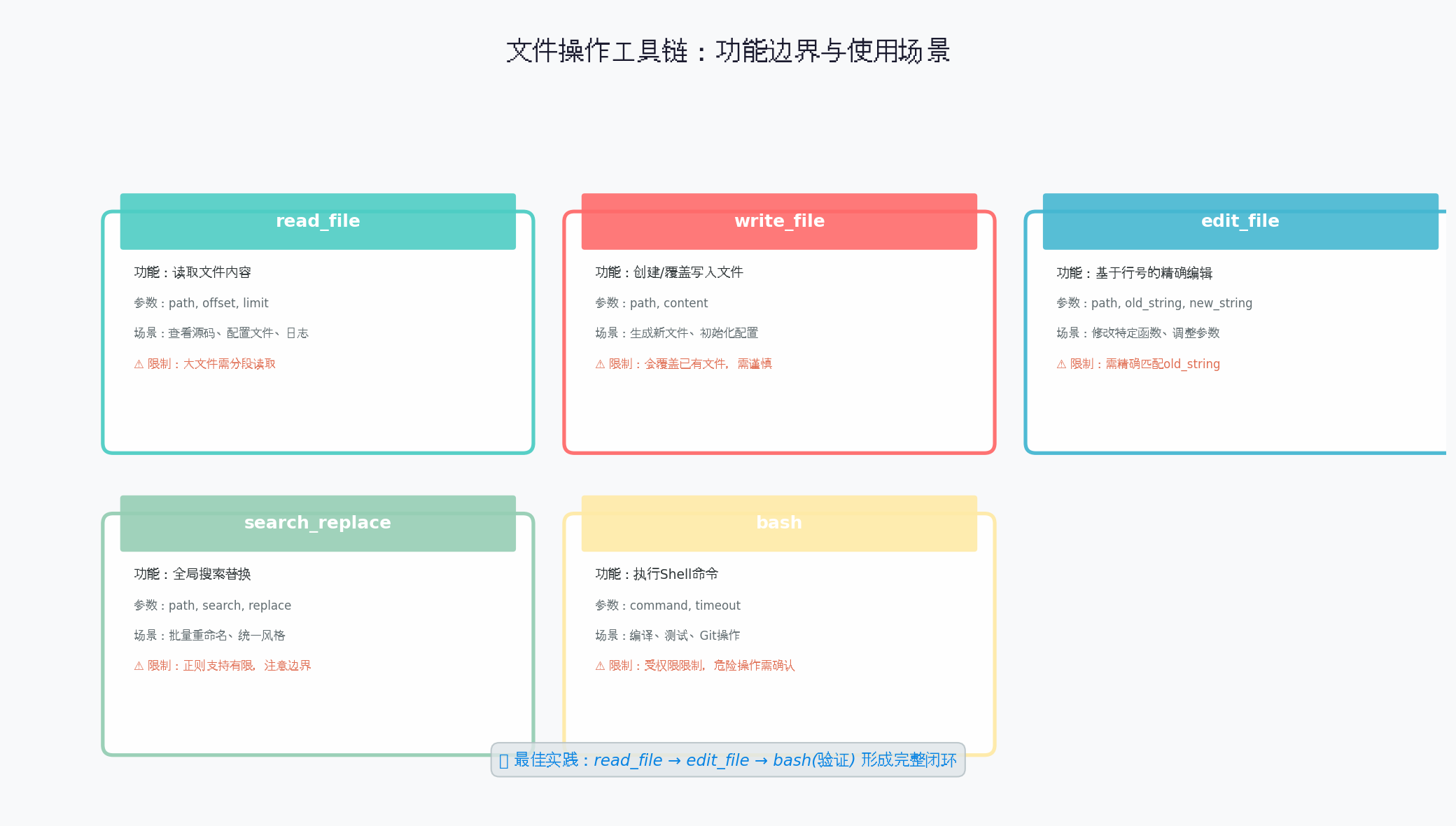This screenshot has width=1456, height=826.
Task: Click text 场景：修改特定函数、调整参数
Action: (1138, 333)
